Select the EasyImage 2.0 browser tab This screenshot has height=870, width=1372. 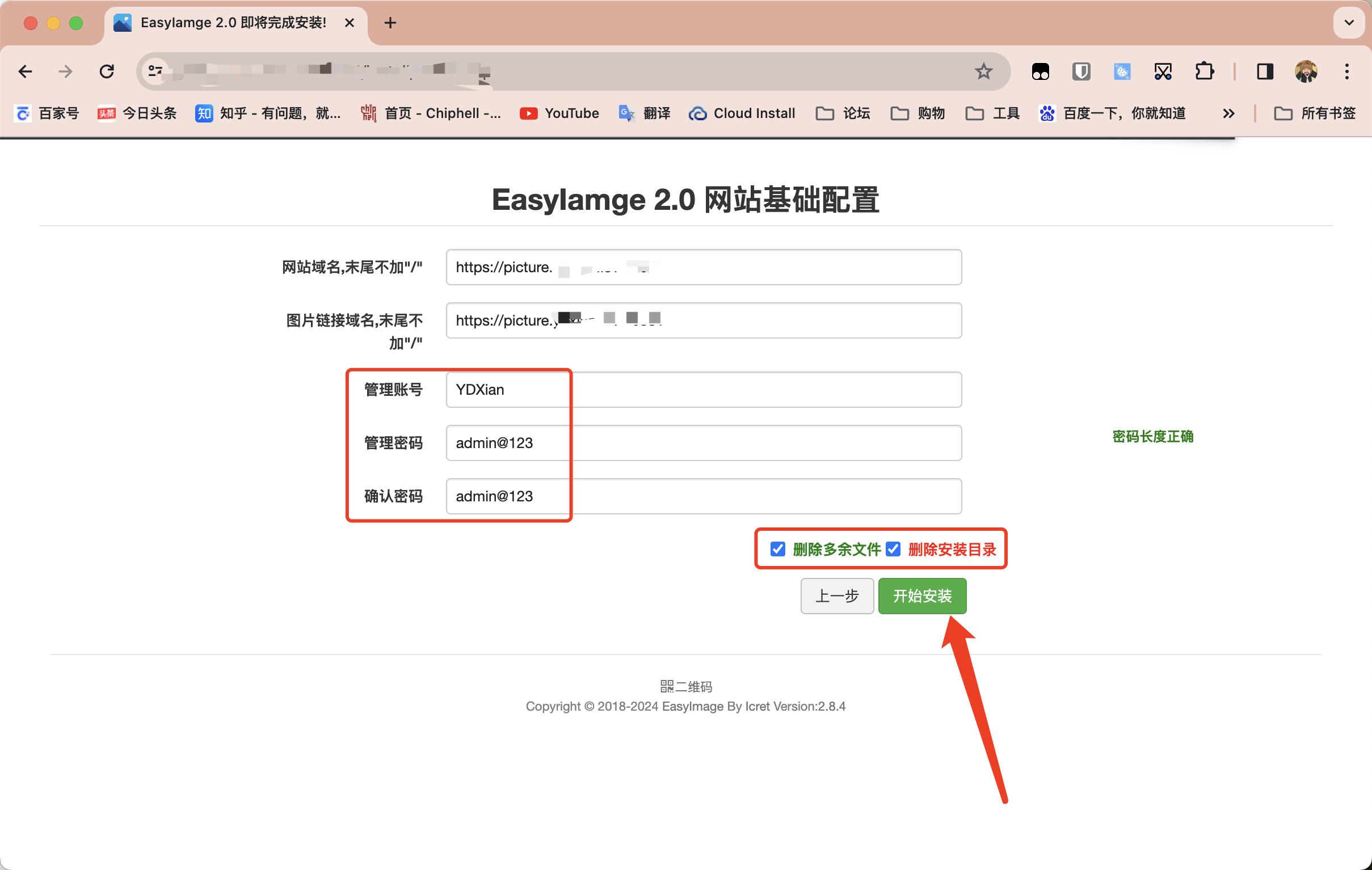click(x=235, y=23)
